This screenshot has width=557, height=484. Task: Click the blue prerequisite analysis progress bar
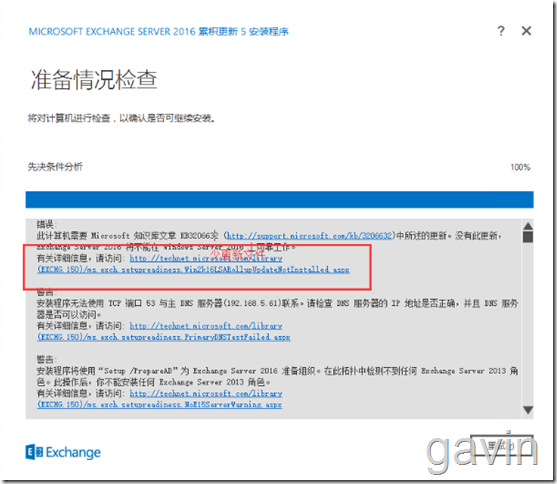(x=280, y=199)
